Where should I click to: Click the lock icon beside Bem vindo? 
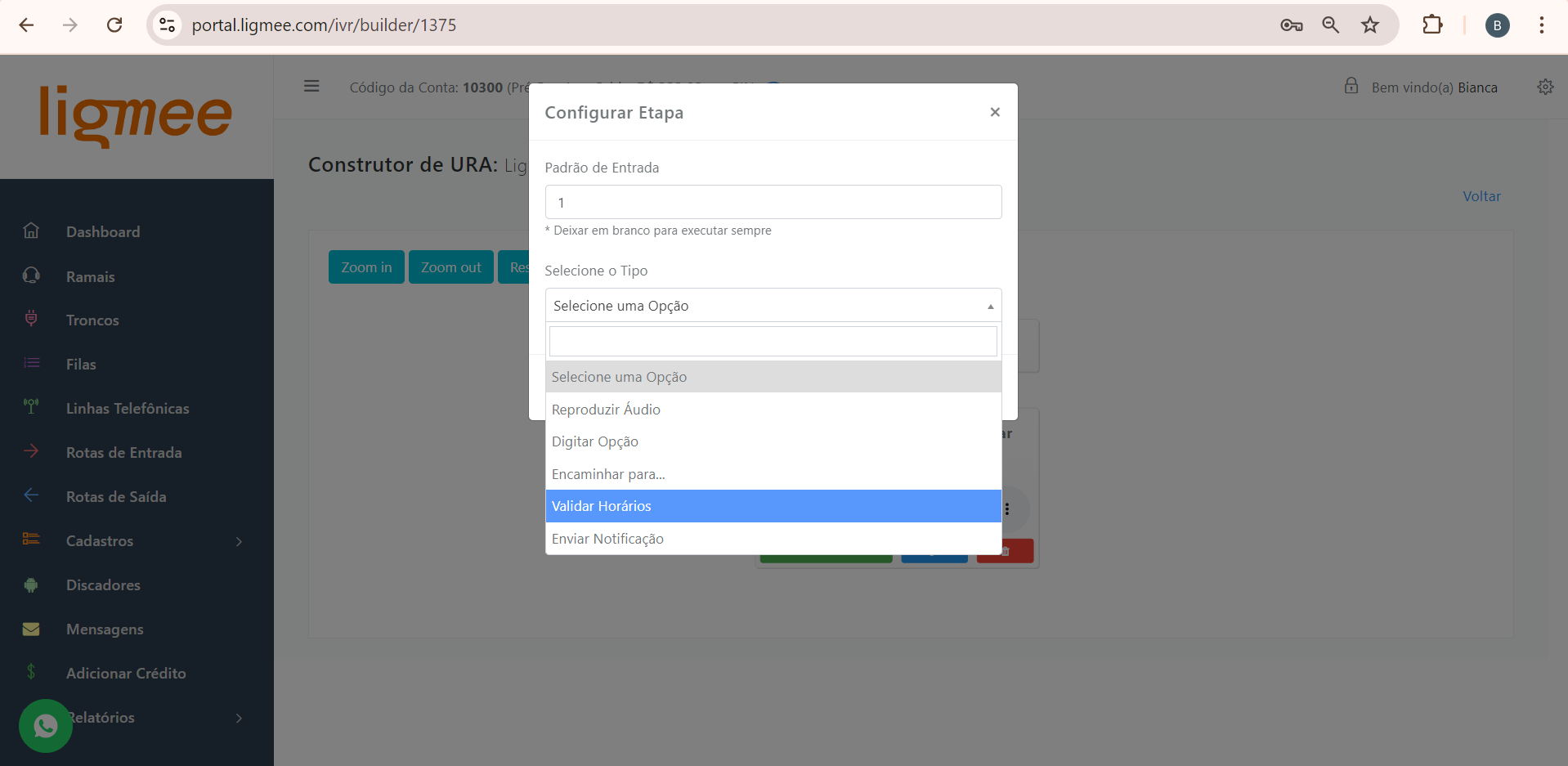point(1351,86)
